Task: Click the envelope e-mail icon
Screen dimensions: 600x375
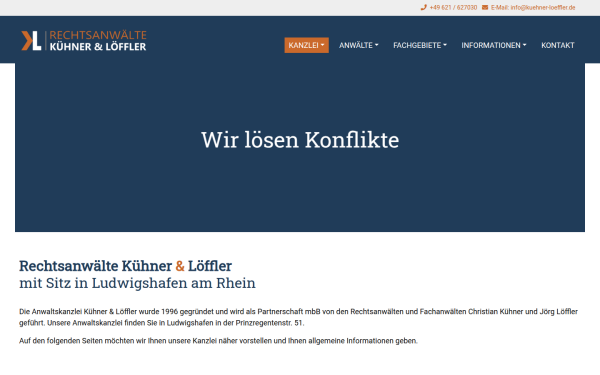Action: coord(485,7)
